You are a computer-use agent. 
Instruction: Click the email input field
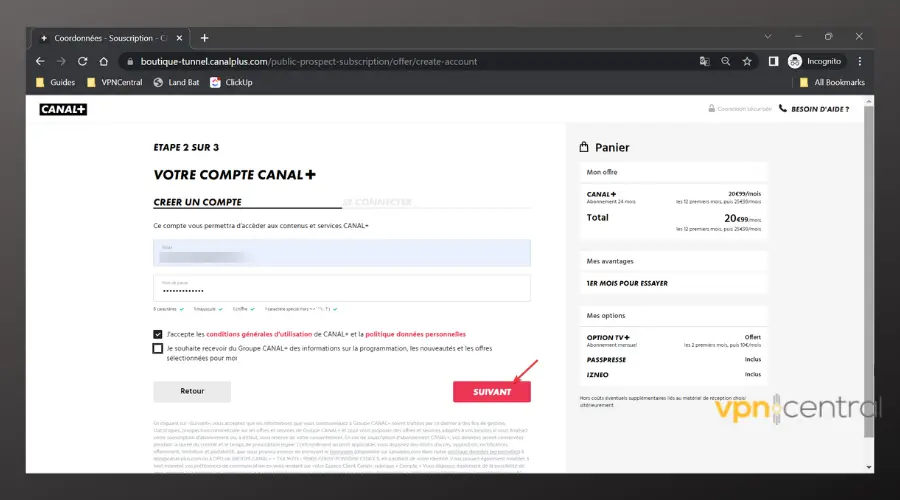pyautogui.click(x=342, y=253)
